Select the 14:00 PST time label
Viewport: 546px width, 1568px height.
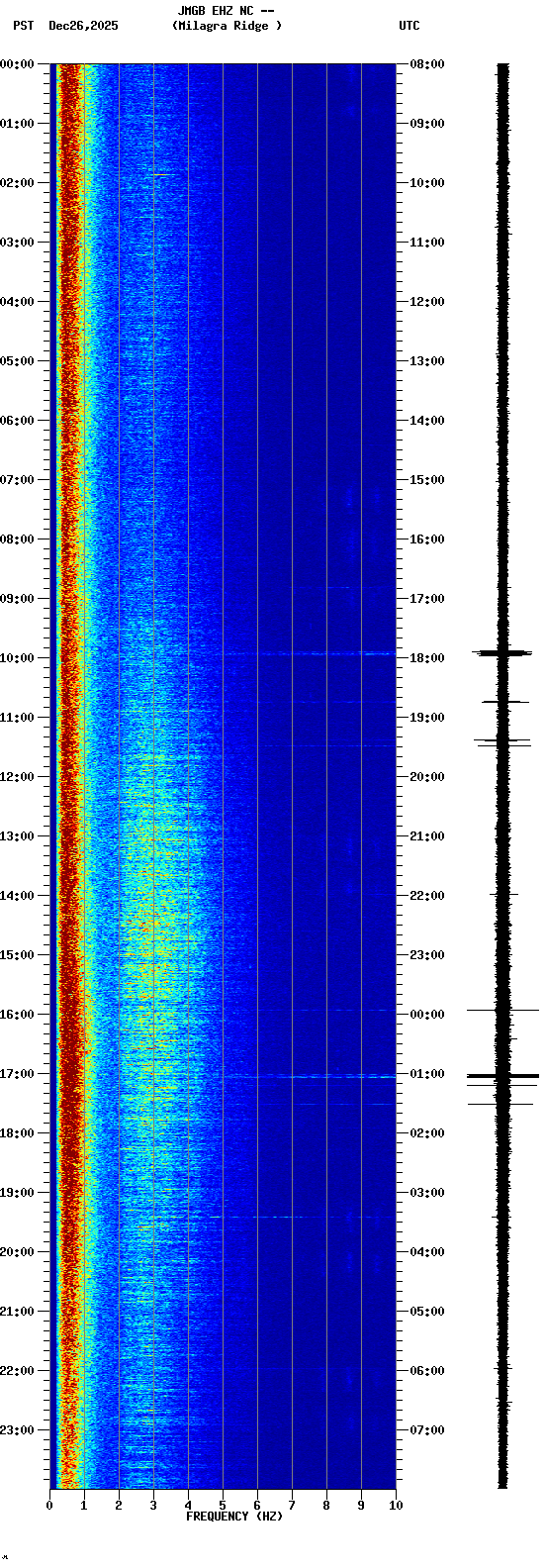point(18,896)
